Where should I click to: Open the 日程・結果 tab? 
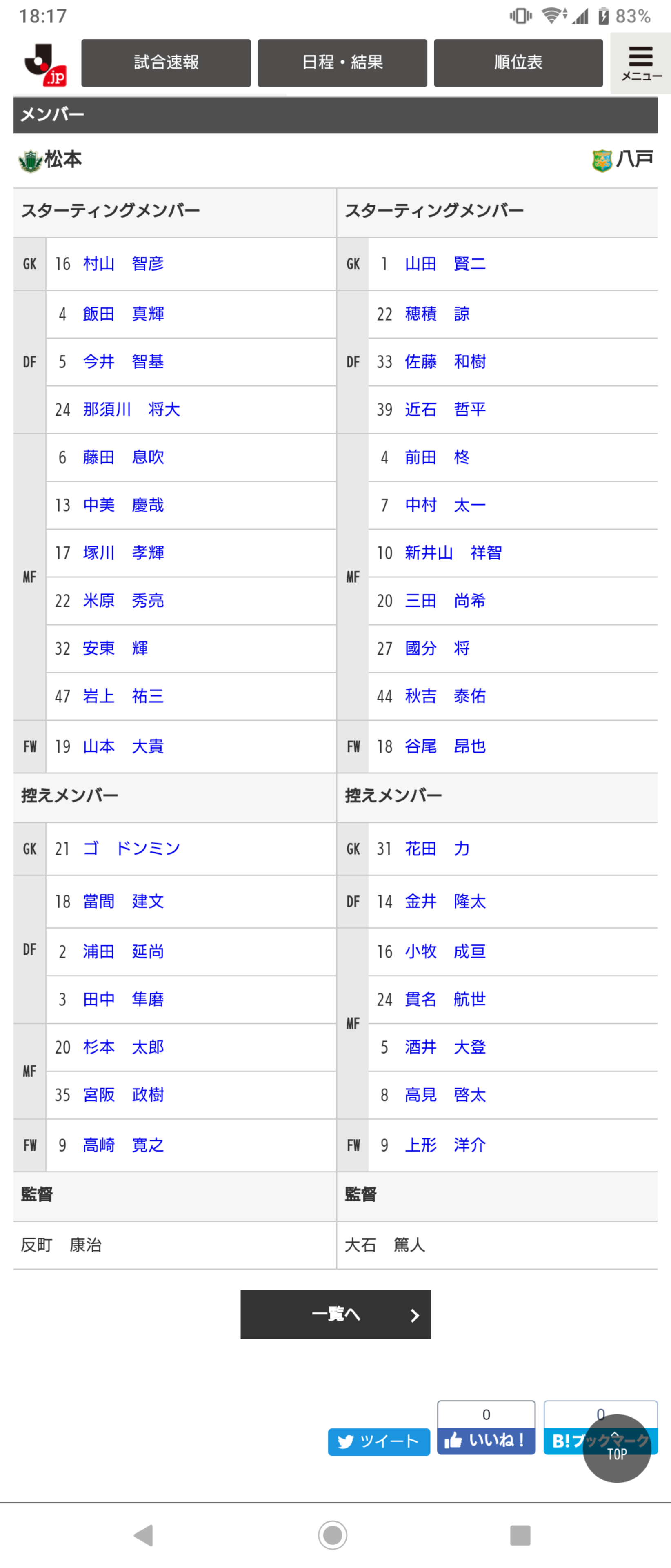tap(342, 63)
